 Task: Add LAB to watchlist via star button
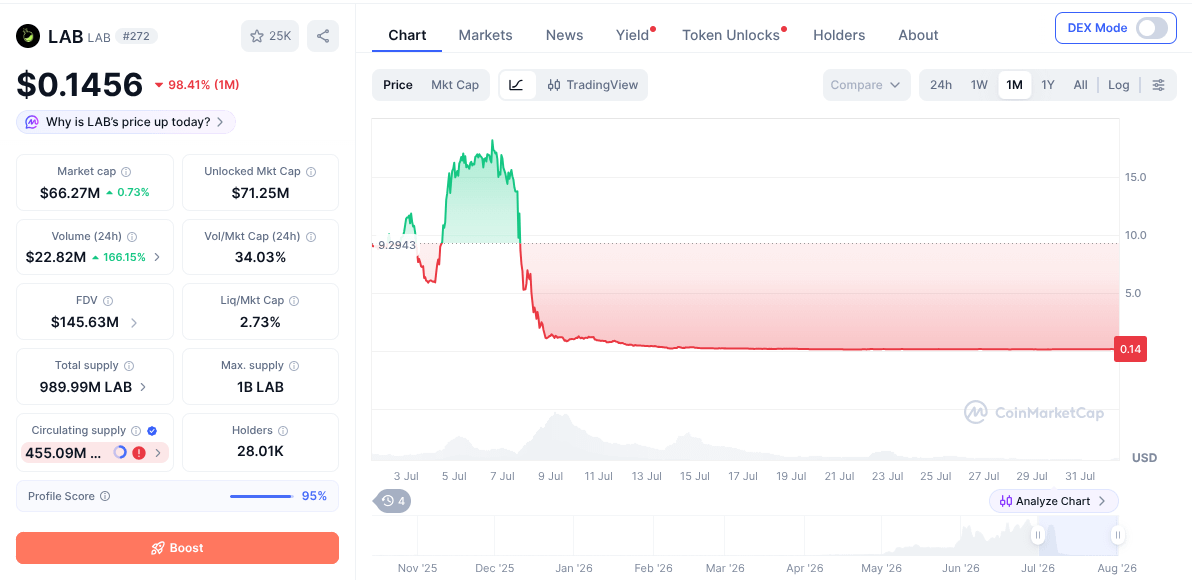tap(270, 36)
